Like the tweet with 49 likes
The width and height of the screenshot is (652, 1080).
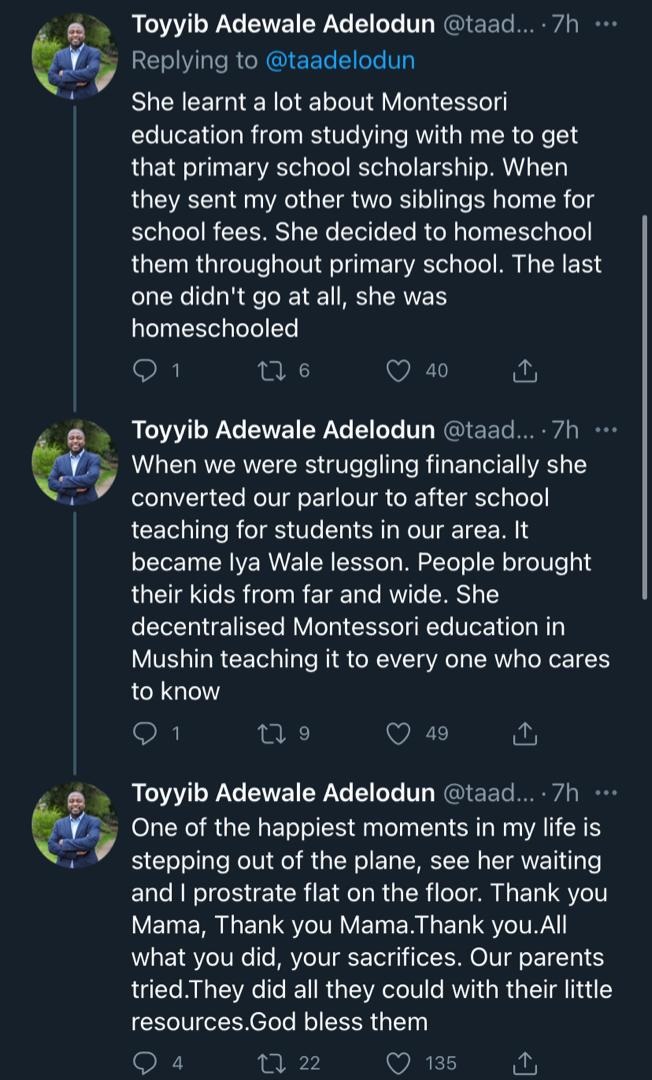pos(399,733)
